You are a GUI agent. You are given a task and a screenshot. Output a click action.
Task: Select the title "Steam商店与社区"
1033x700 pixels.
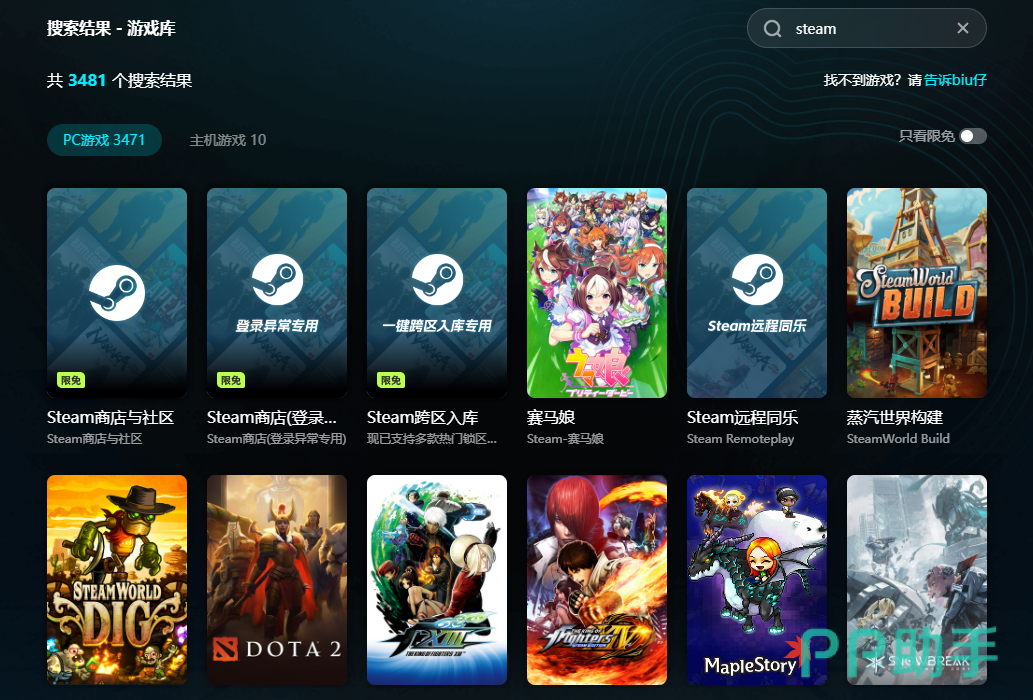coord(111,417)
